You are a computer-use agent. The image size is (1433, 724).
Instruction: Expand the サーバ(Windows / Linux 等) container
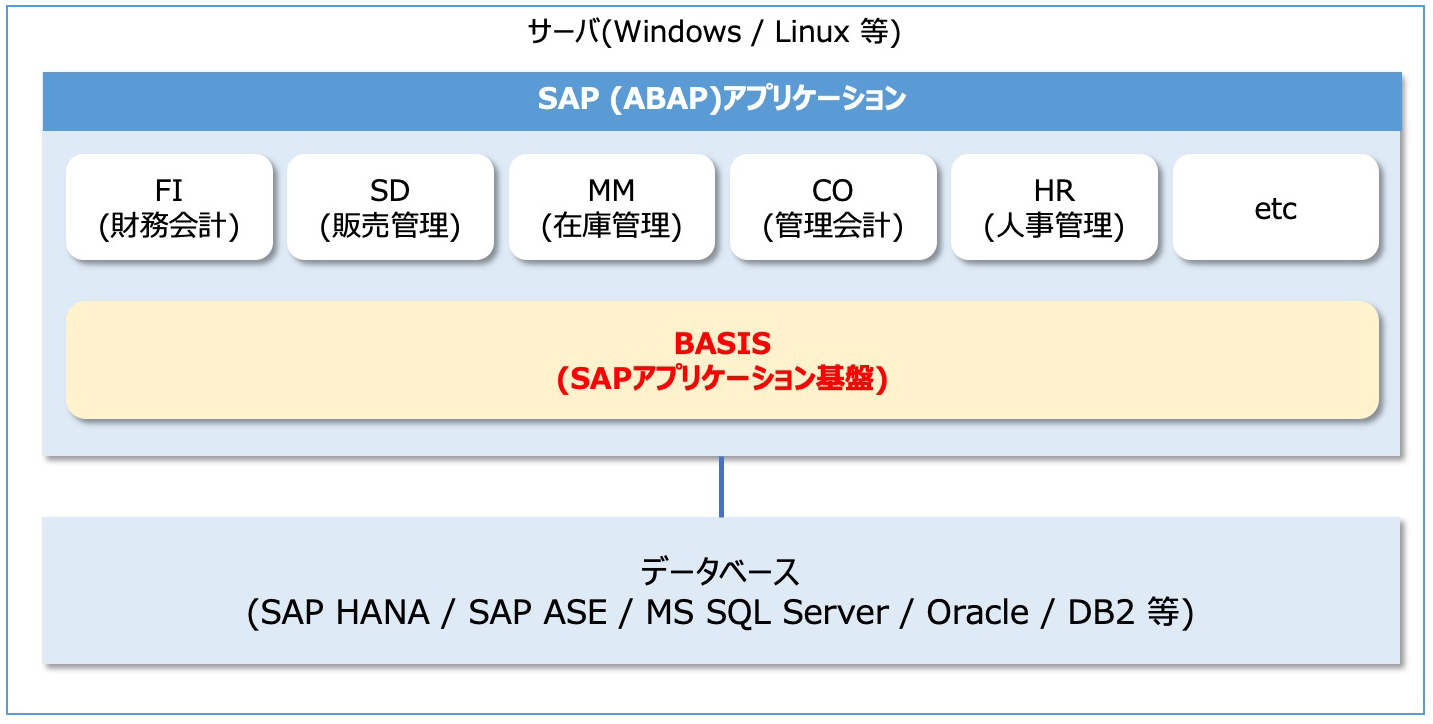[x=716, y=30]
